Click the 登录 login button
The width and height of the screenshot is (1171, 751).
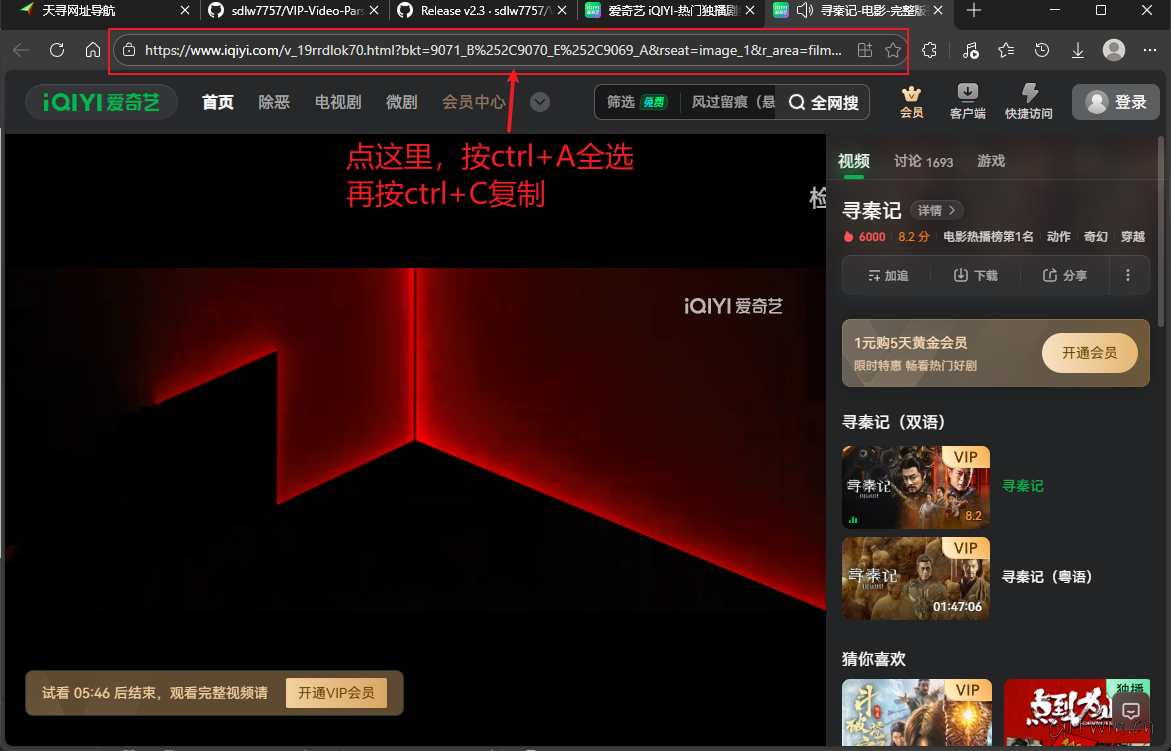coord(1116,102)
